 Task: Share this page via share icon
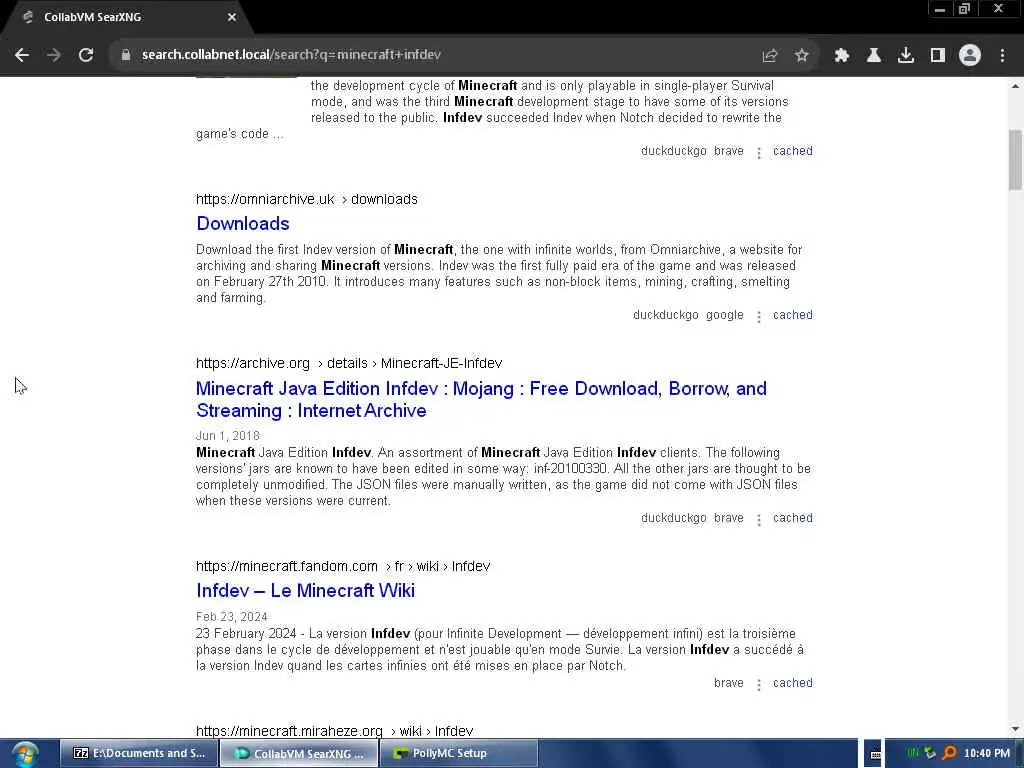click(770, 56)
